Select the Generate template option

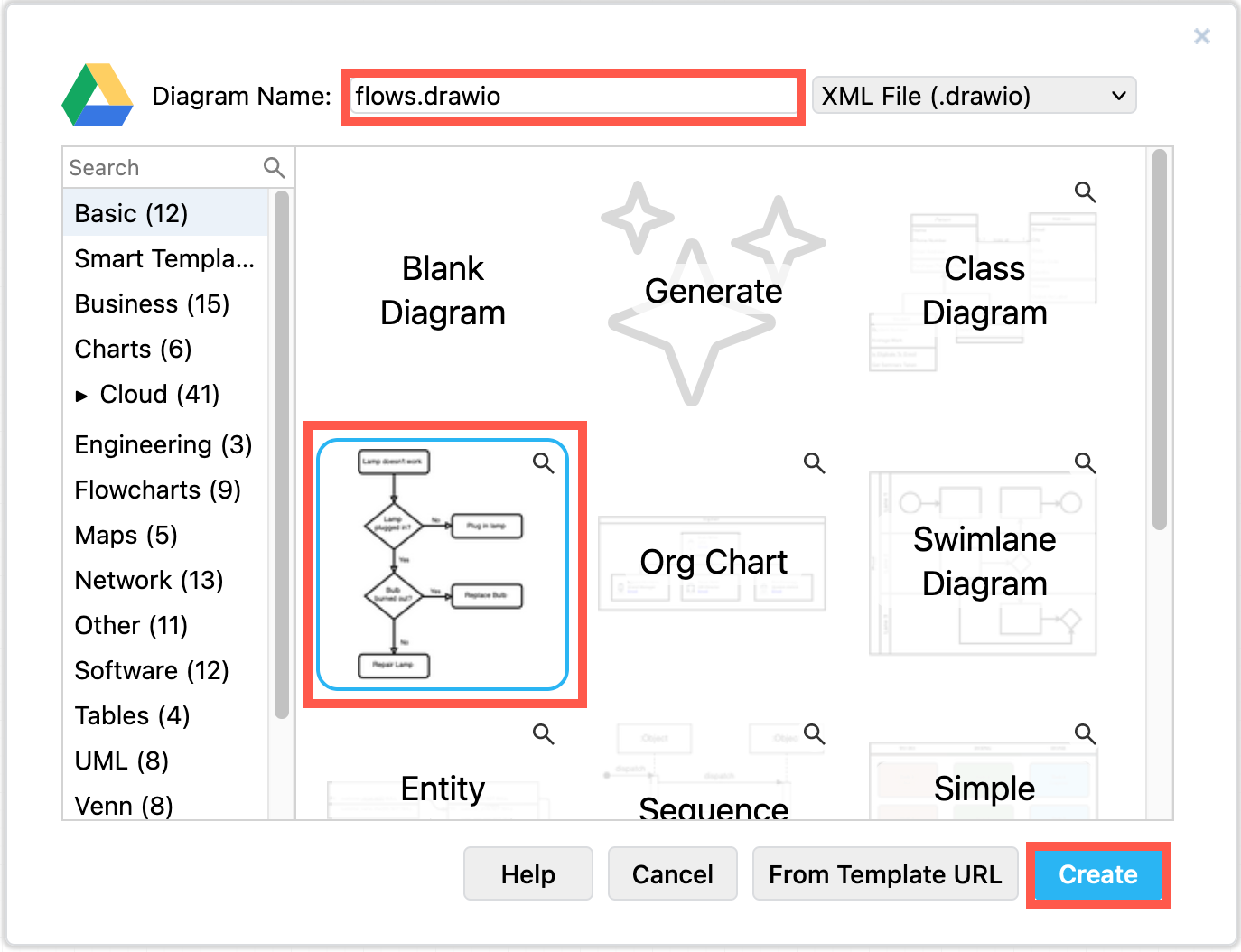714,291
